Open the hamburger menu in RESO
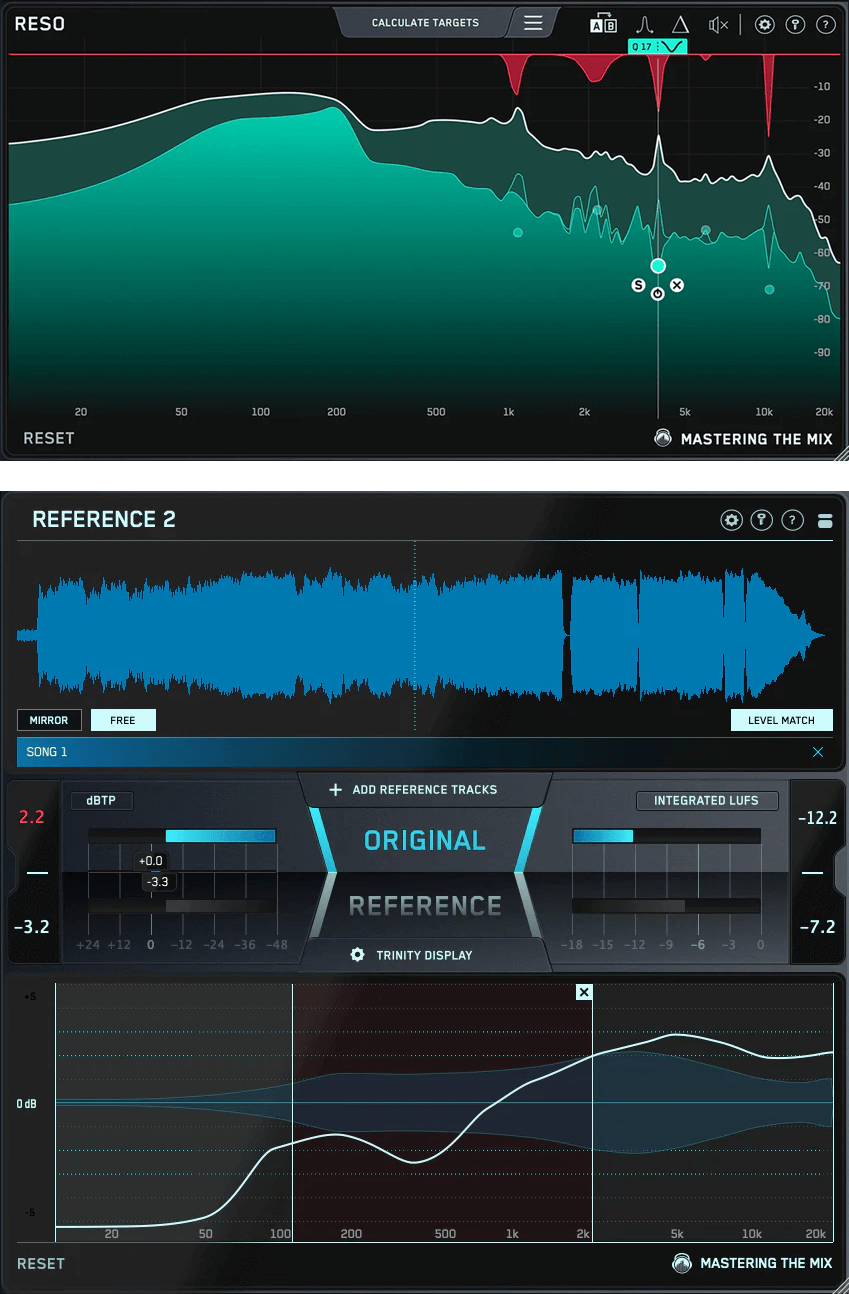Viewport: 849px width, 1294px height. click(x=533, y=23)
